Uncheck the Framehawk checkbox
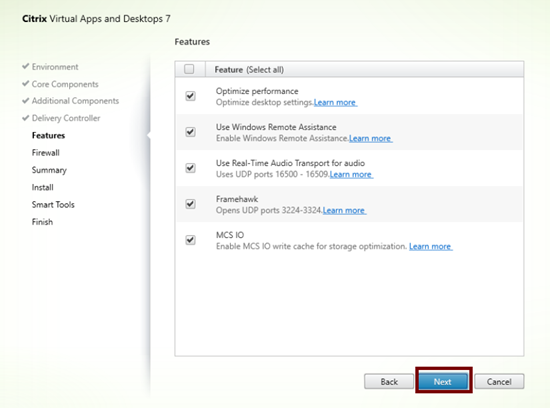This screenshot has width=550, height=408. (190, 204)
